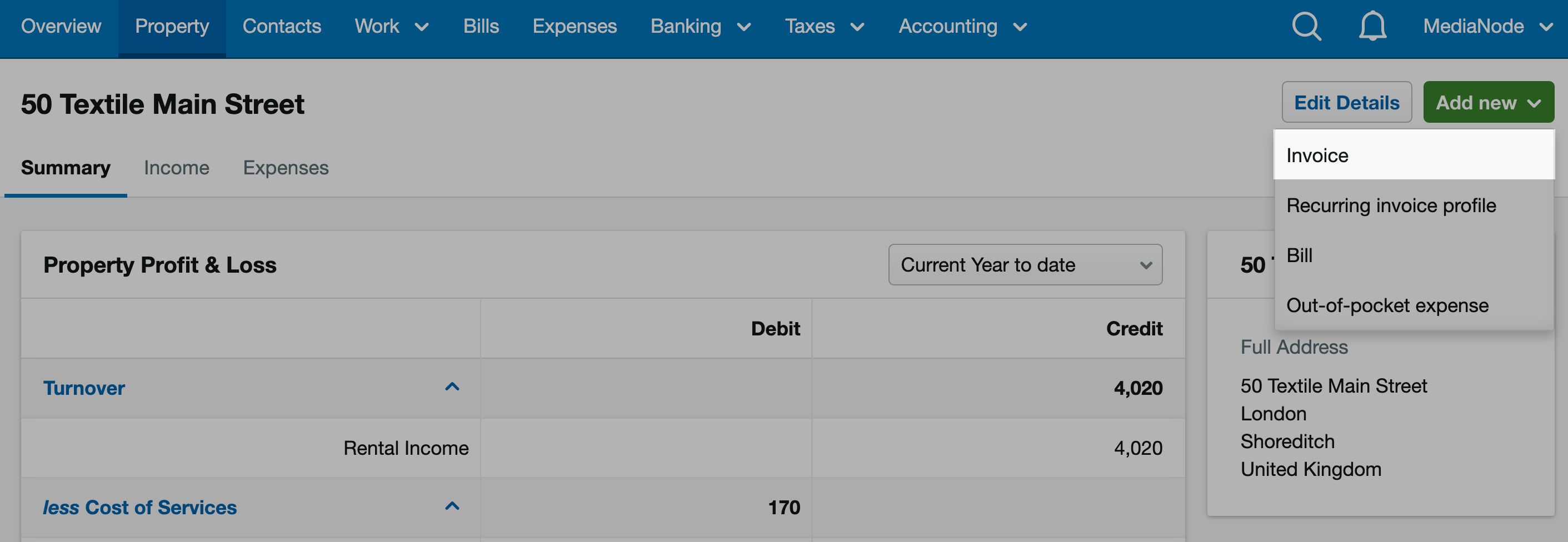Choose Recurring invoice profile option
Viewport: 1568px width, 542px height.
click(x=1391, y=205)
